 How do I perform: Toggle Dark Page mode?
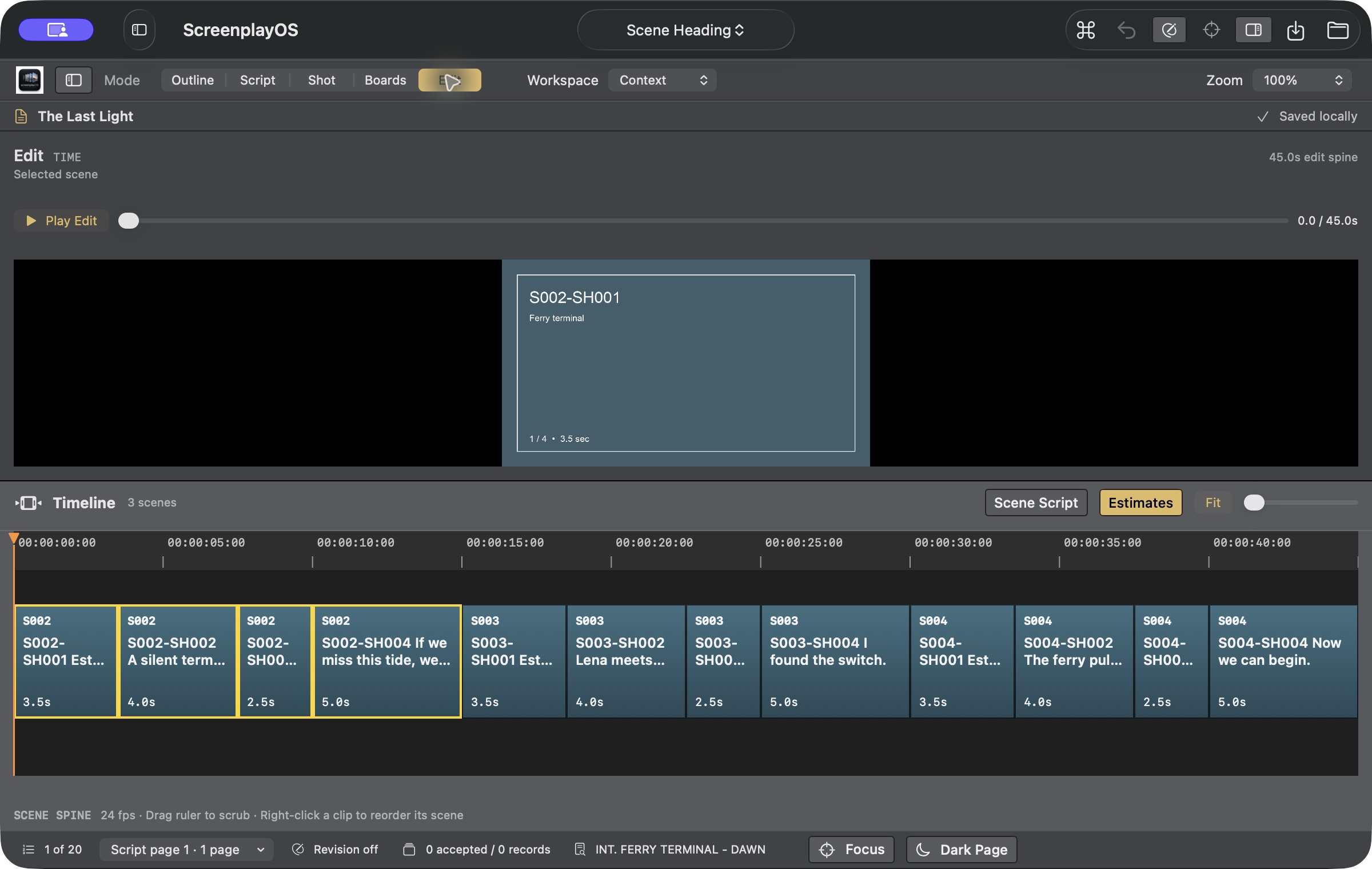[x=962, y=850]
